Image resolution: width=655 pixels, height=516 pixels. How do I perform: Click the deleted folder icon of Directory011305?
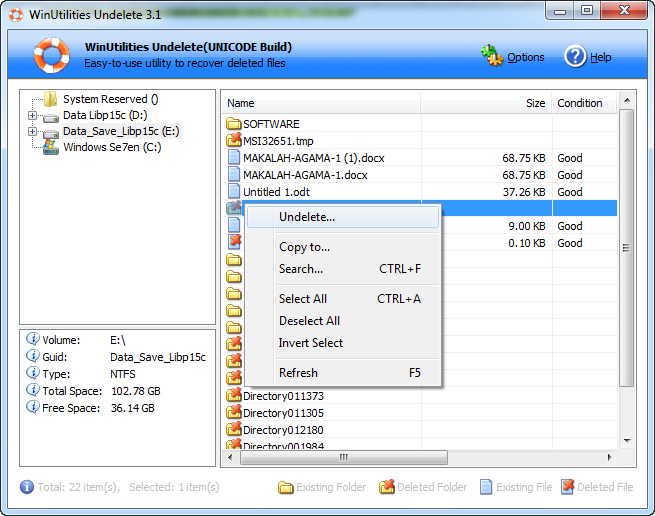[234, 412]
